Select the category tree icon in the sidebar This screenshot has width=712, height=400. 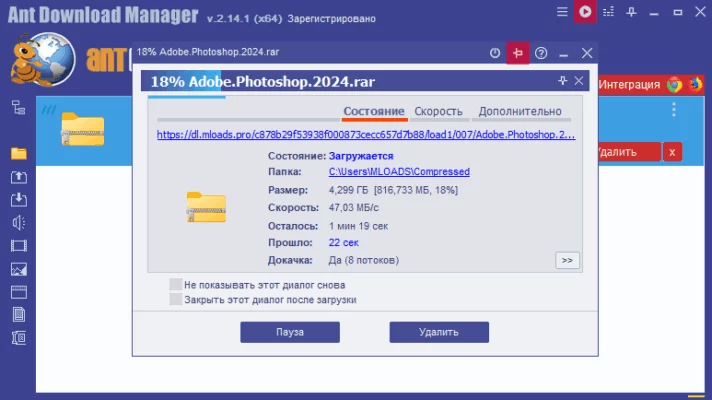(x=19, y=108)
